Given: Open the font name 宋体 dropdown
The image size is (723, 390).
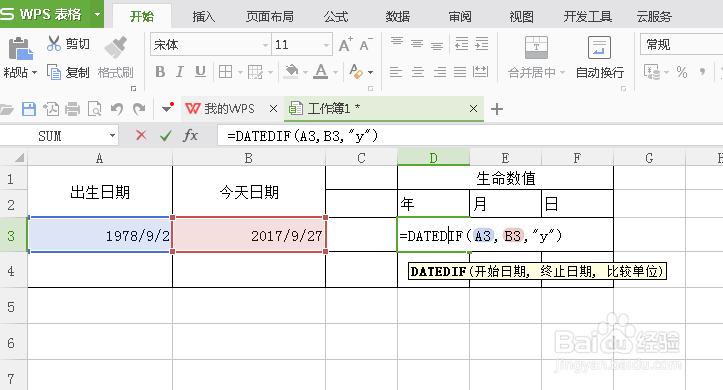Looking at the screenshot, I should [265, 45].
